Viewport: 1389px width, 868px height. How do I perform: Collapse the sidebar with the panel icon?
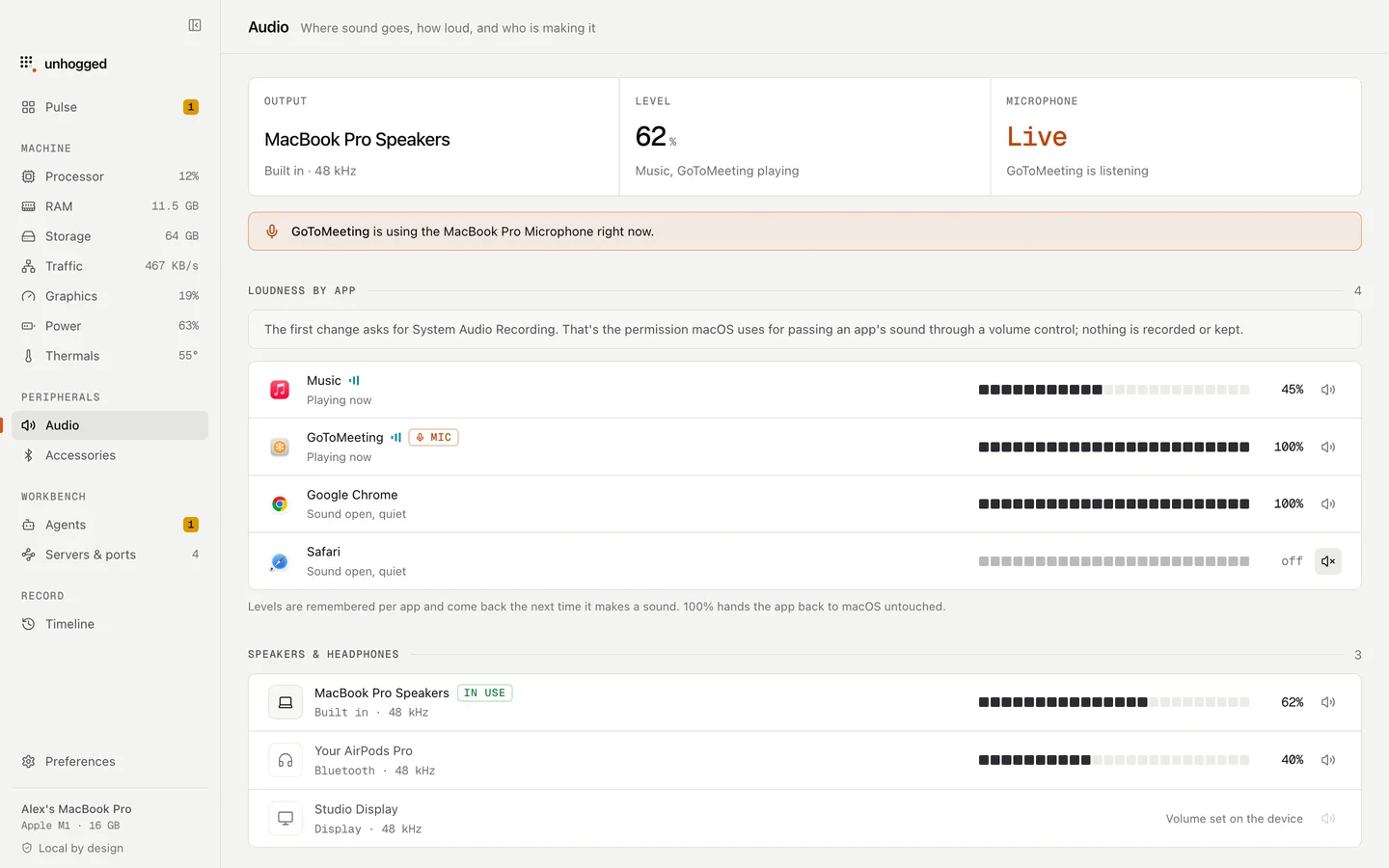coord(195,25)
